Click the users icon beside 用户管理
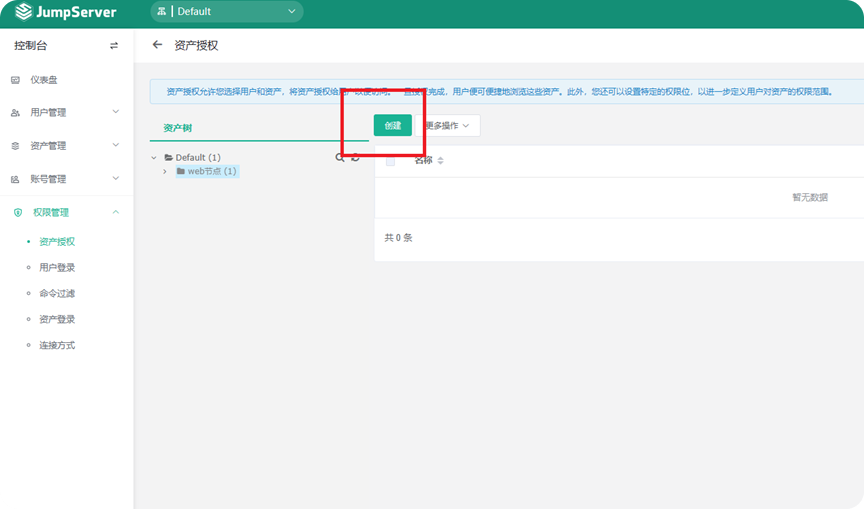 (15, 113)
